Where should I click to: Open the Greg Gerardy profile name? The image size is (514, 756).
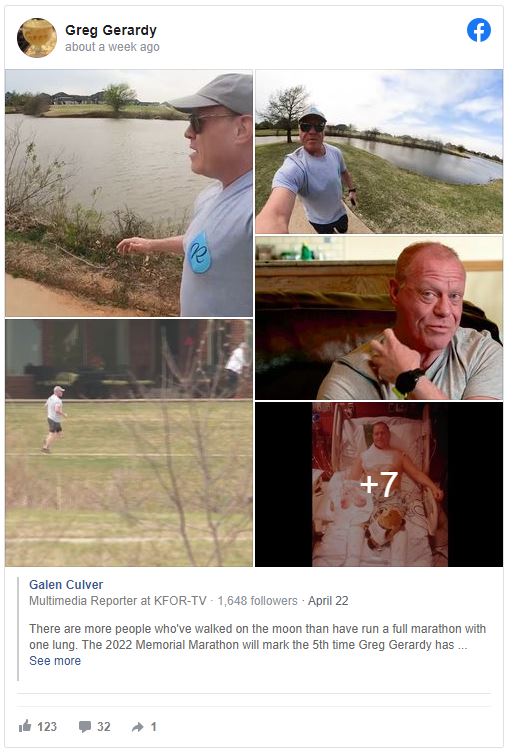tap(111, 30)
